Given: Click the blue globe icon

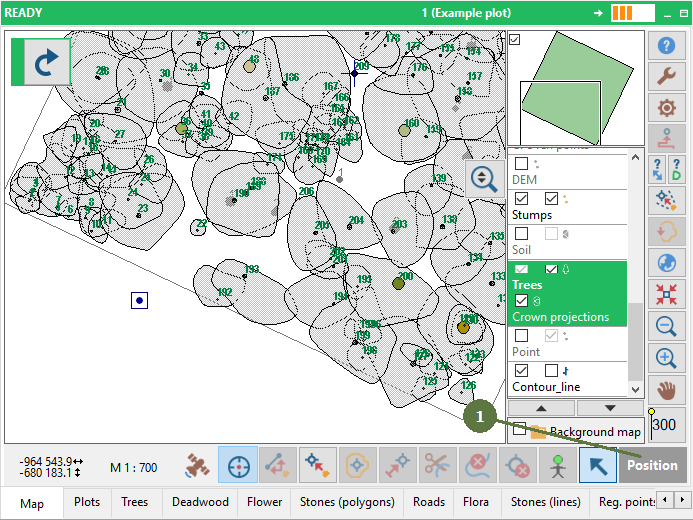Looking at the screenshot, I should click(666, 263).
